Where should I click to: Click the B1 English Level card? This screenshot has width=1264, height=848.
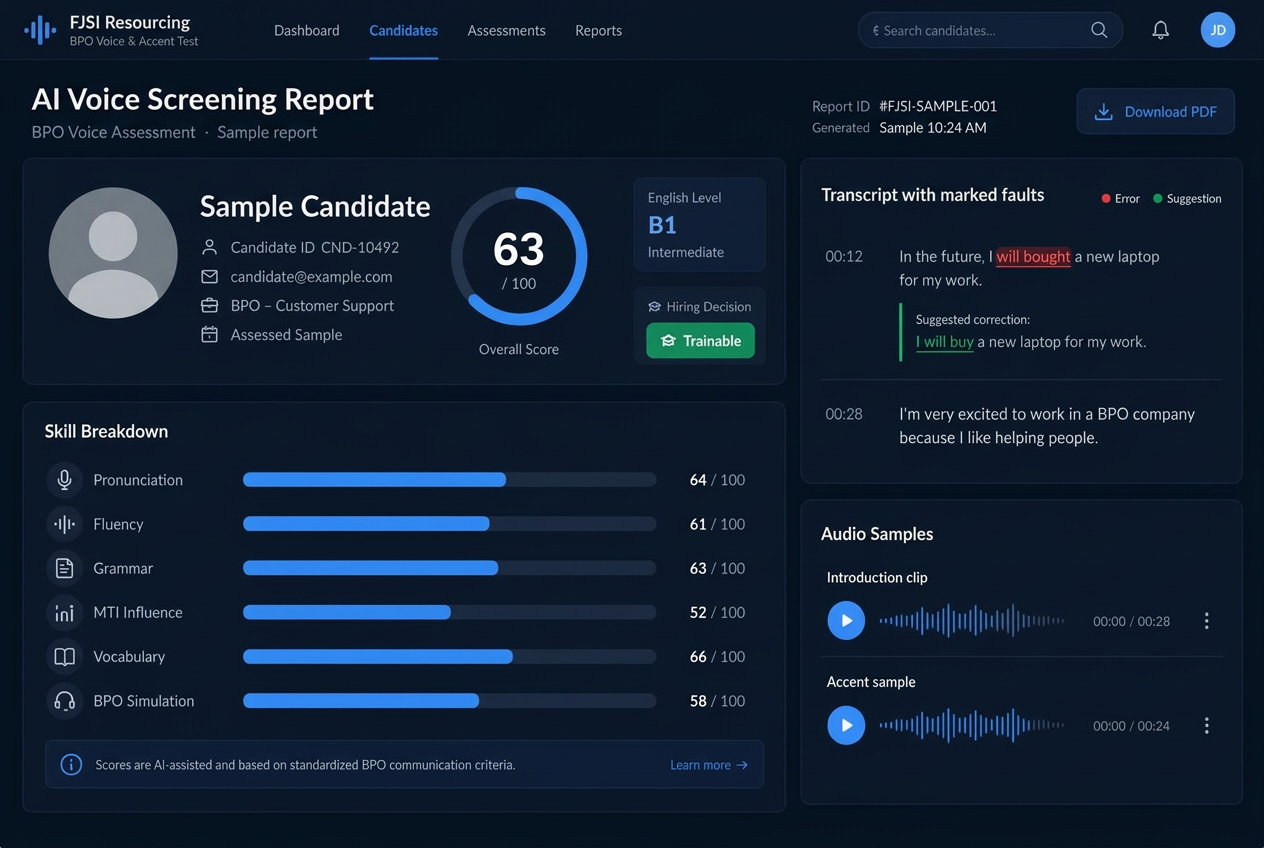(x=699, y=225)
